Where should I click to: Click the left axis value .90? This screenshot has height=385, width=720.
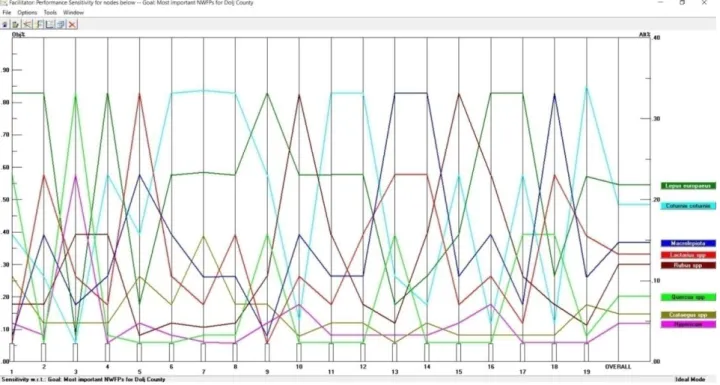5,70
